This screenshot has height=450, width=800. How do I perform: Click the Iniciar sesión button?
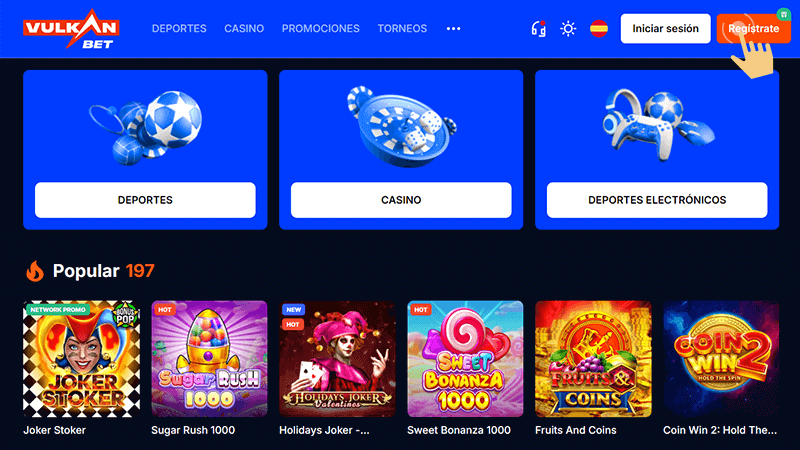coord(665,29)
